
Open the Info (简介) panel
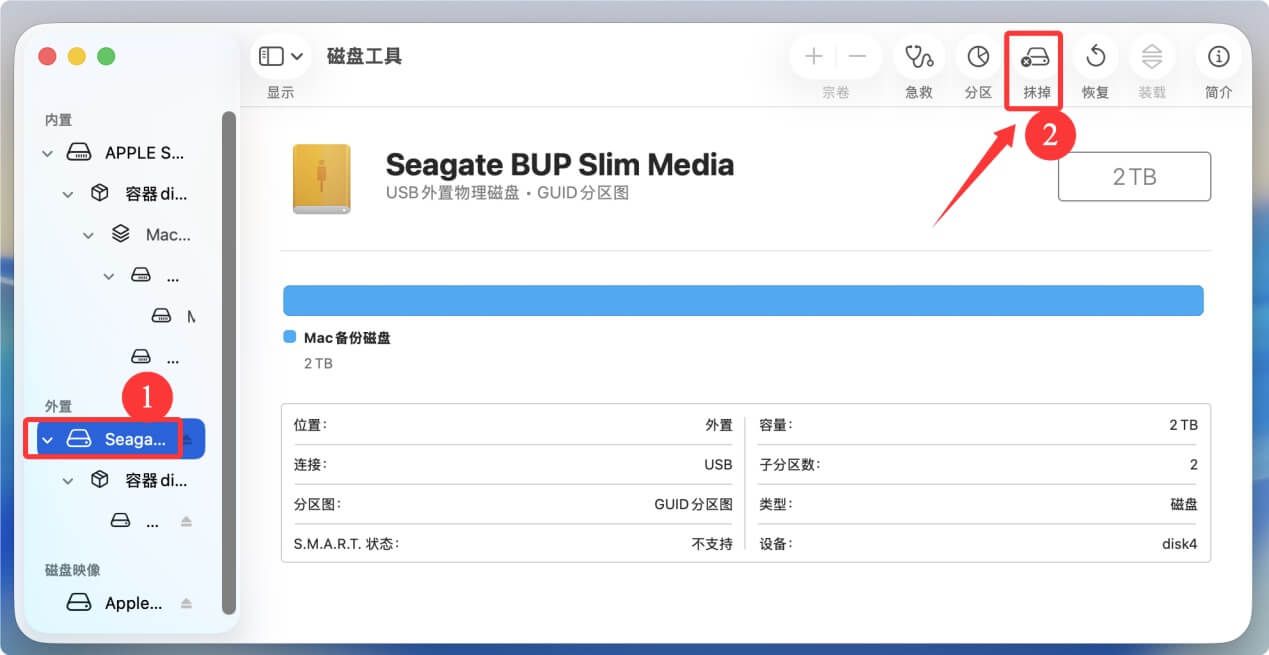[x=1218, y=57]
